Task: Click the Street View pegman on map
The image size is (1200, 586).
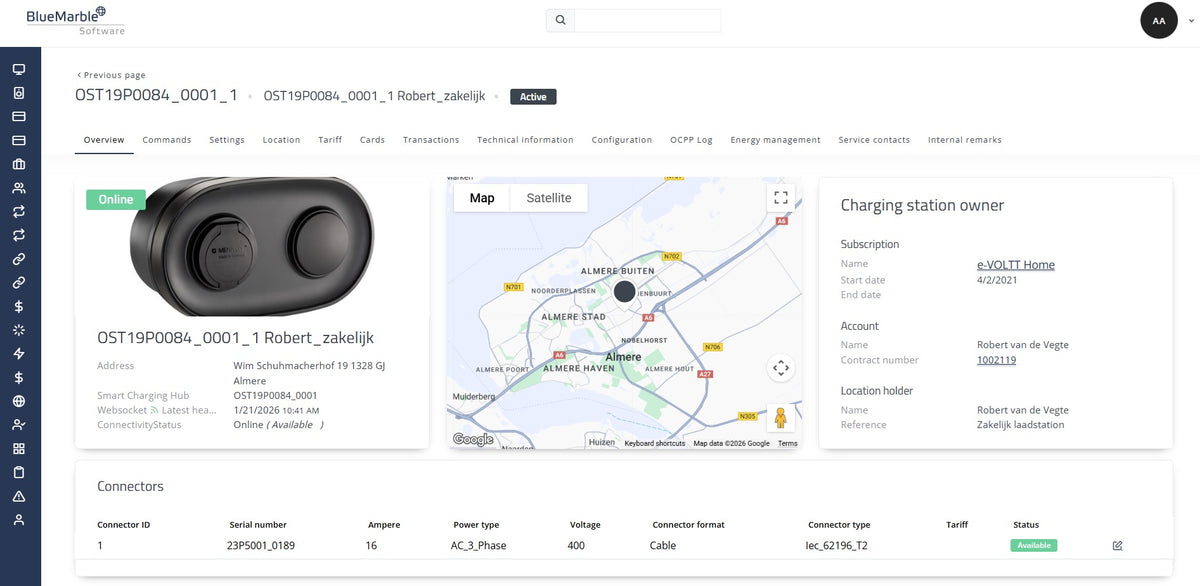Action: click(781, 417)
